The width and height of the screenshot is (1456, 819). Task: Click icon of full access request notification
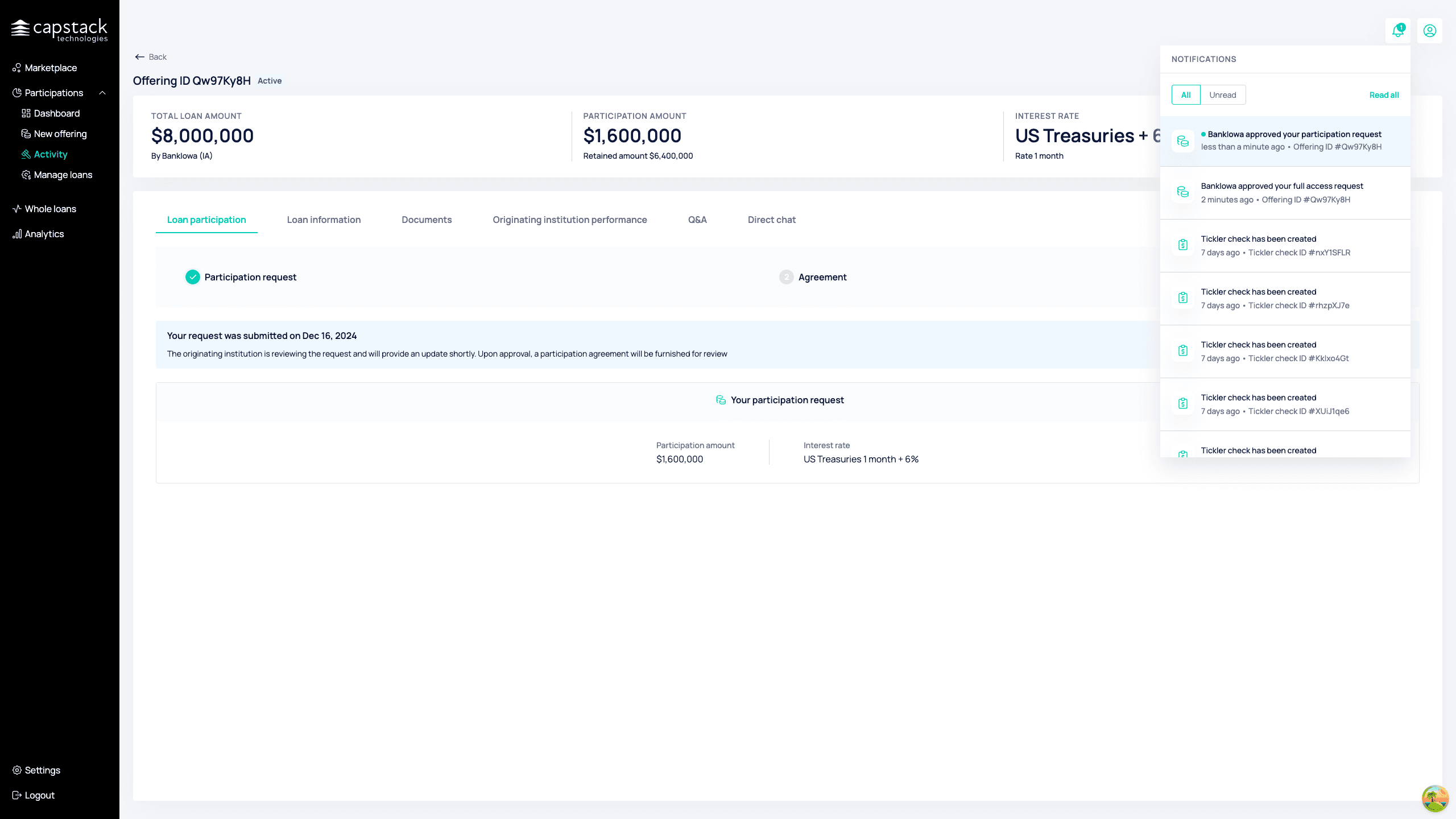(x=1183, y=192)
